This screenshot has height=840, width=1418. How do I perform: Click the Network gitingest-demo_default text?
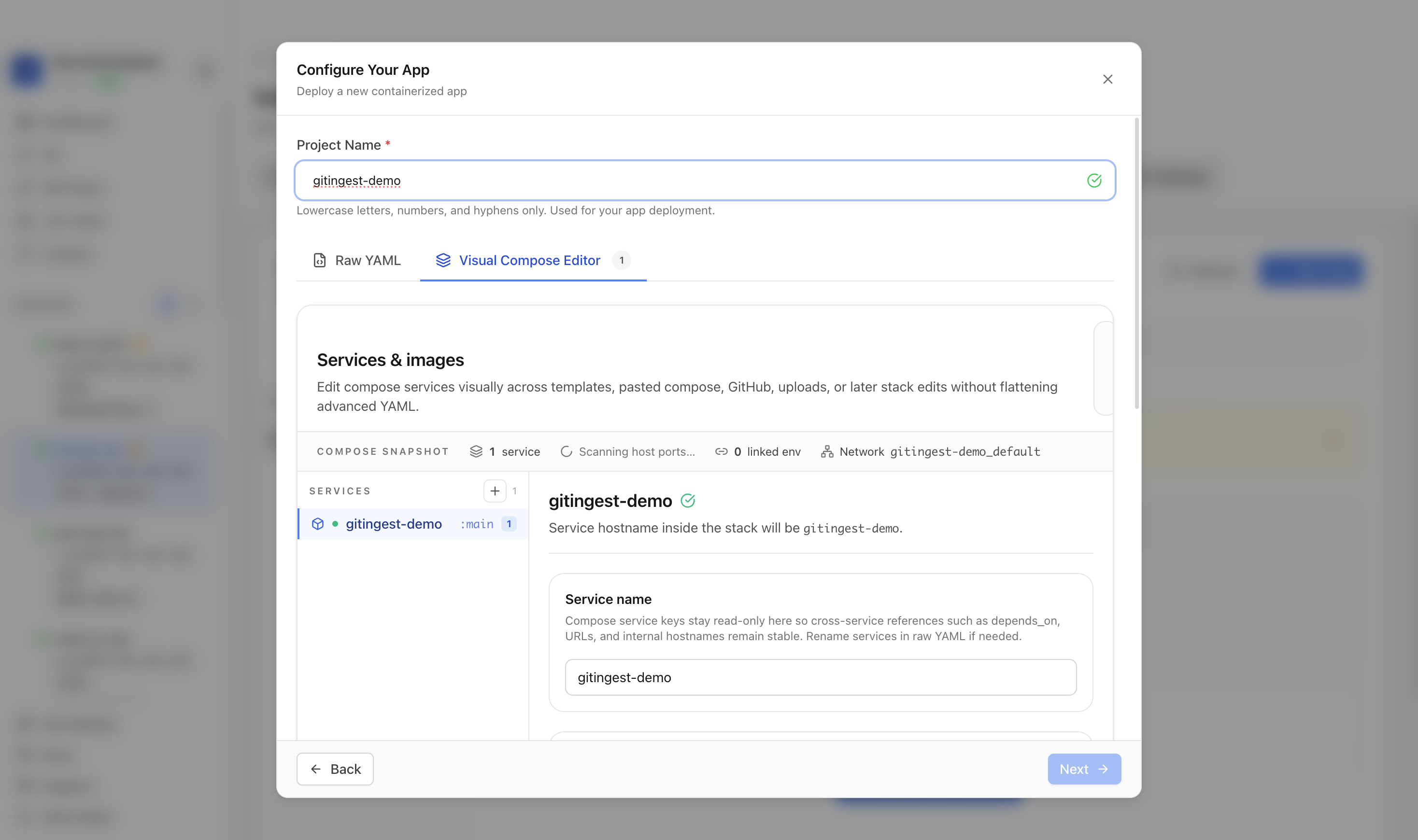[x=939, y=452]
